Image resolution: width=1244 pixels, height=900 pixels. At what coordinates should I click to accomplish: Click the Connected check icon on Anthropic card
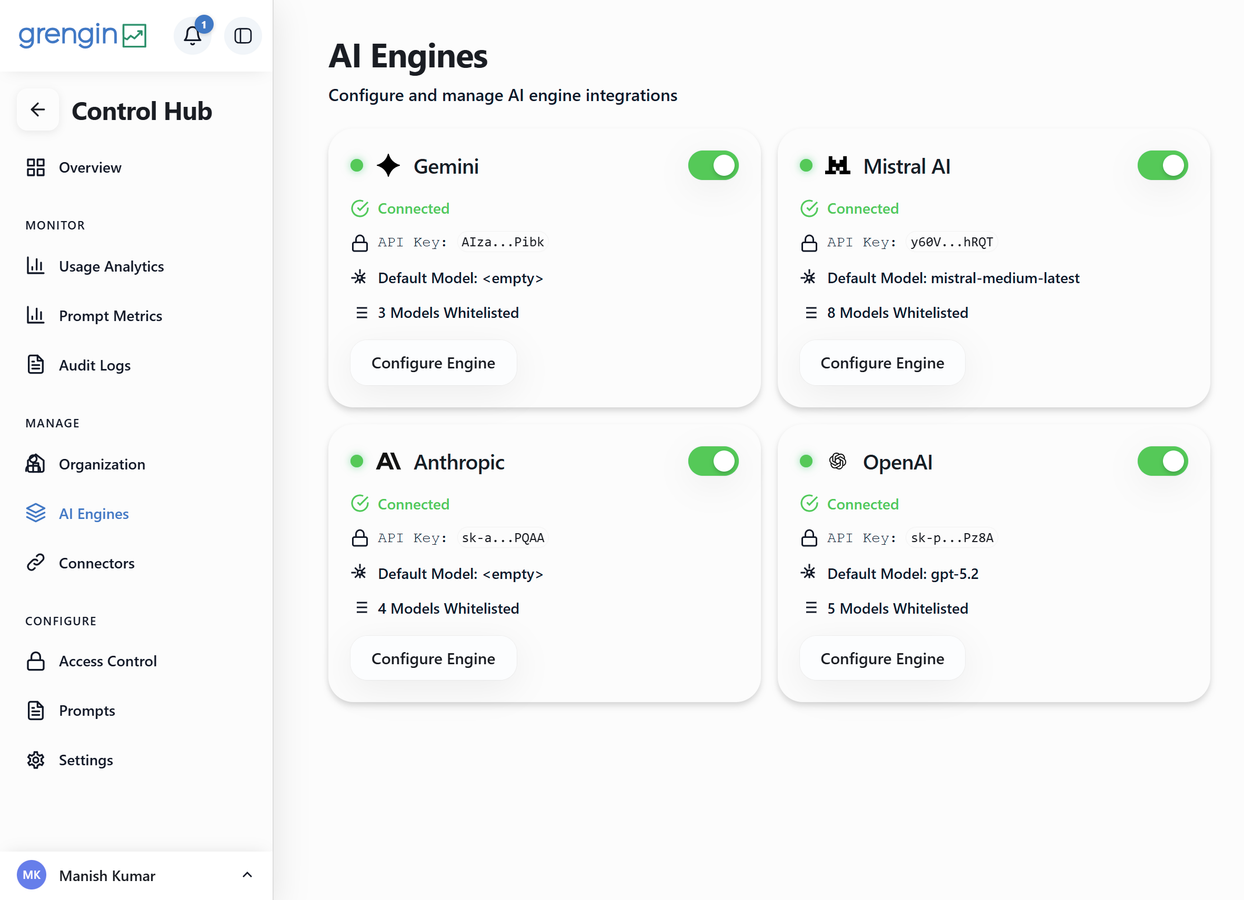click(360, 504)
